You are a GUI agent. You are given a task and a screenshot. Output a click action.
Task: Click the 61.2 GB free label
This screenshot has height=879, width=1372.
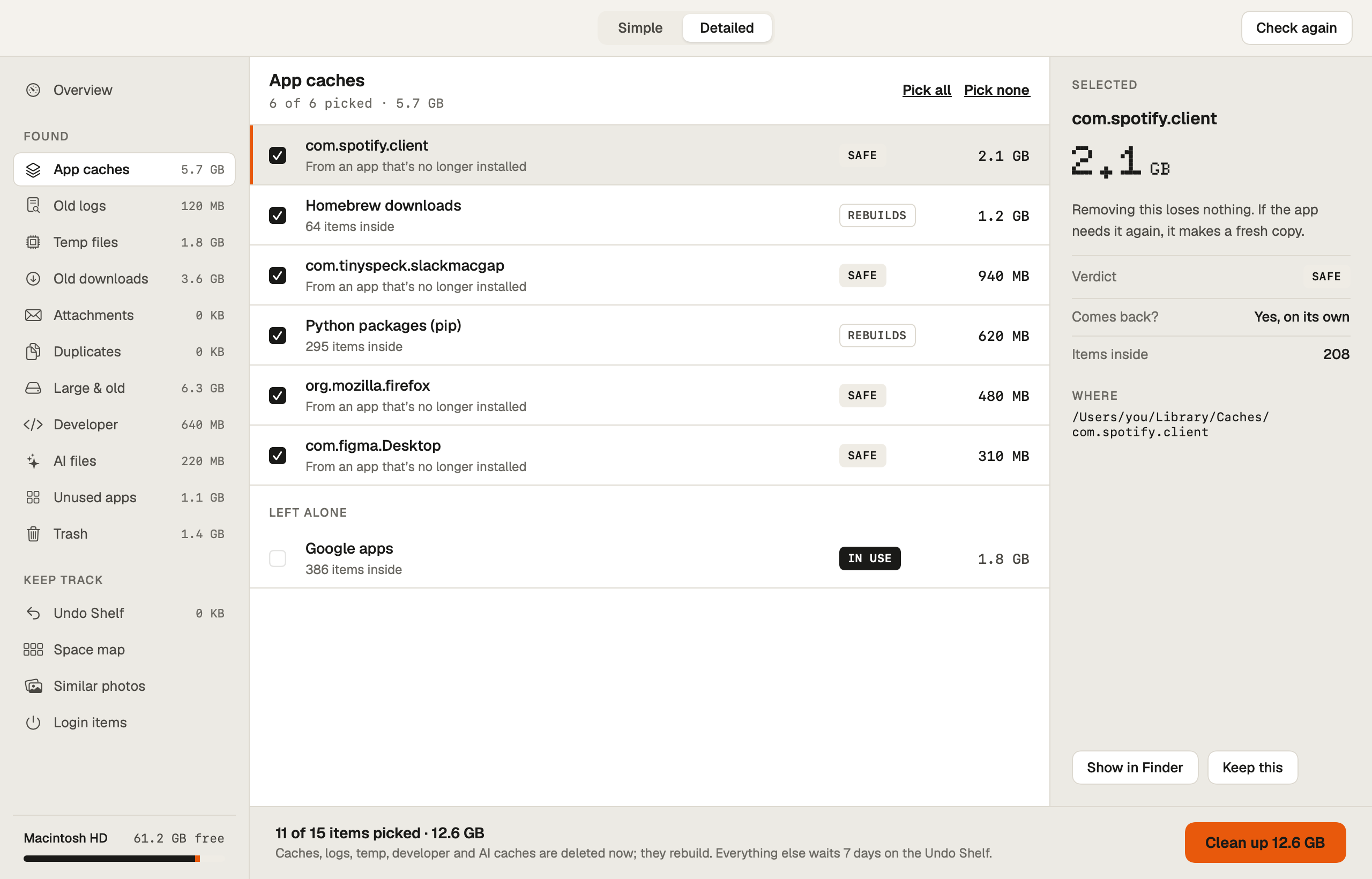click(178, 838)
